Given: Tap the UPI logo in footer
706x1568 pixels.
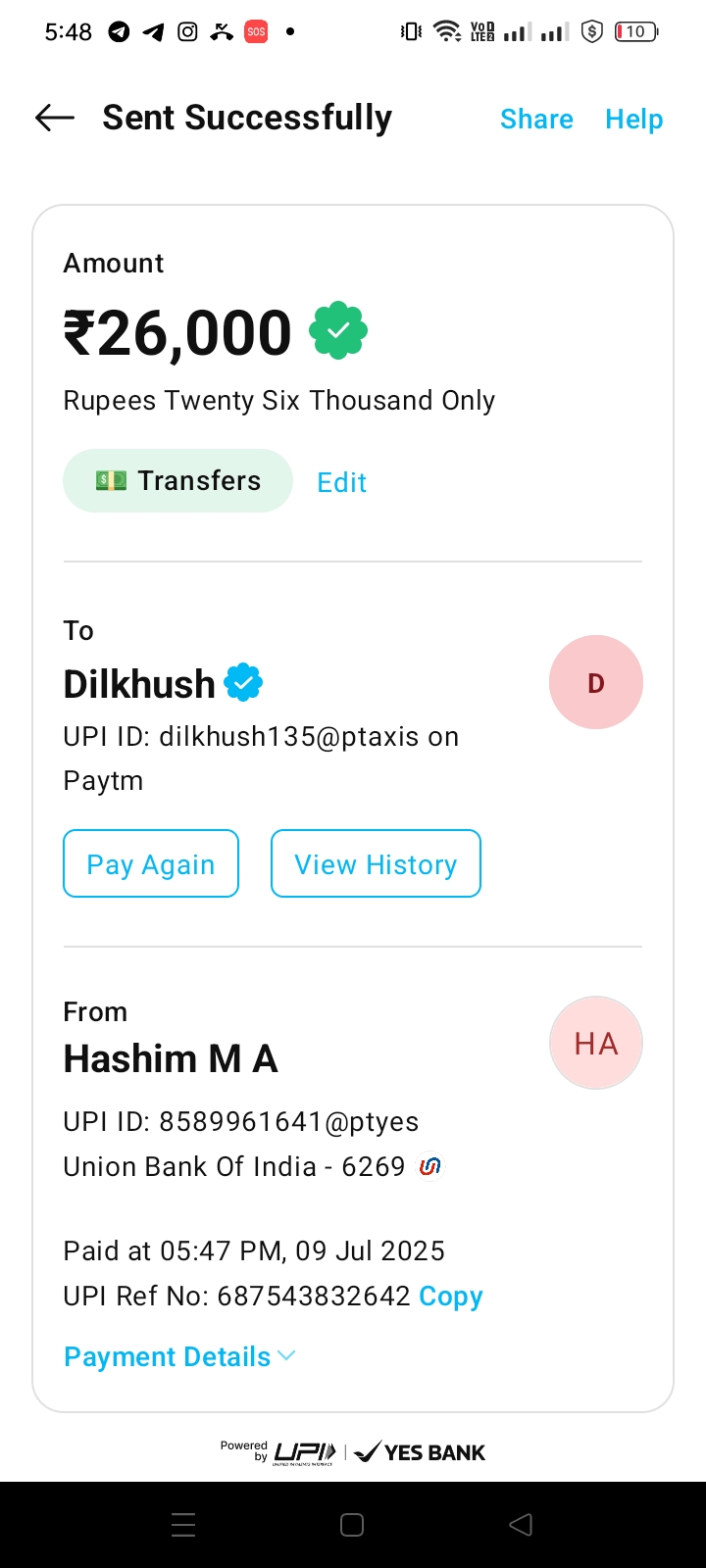Looking at the screenshot, I should pos(305,1452).
